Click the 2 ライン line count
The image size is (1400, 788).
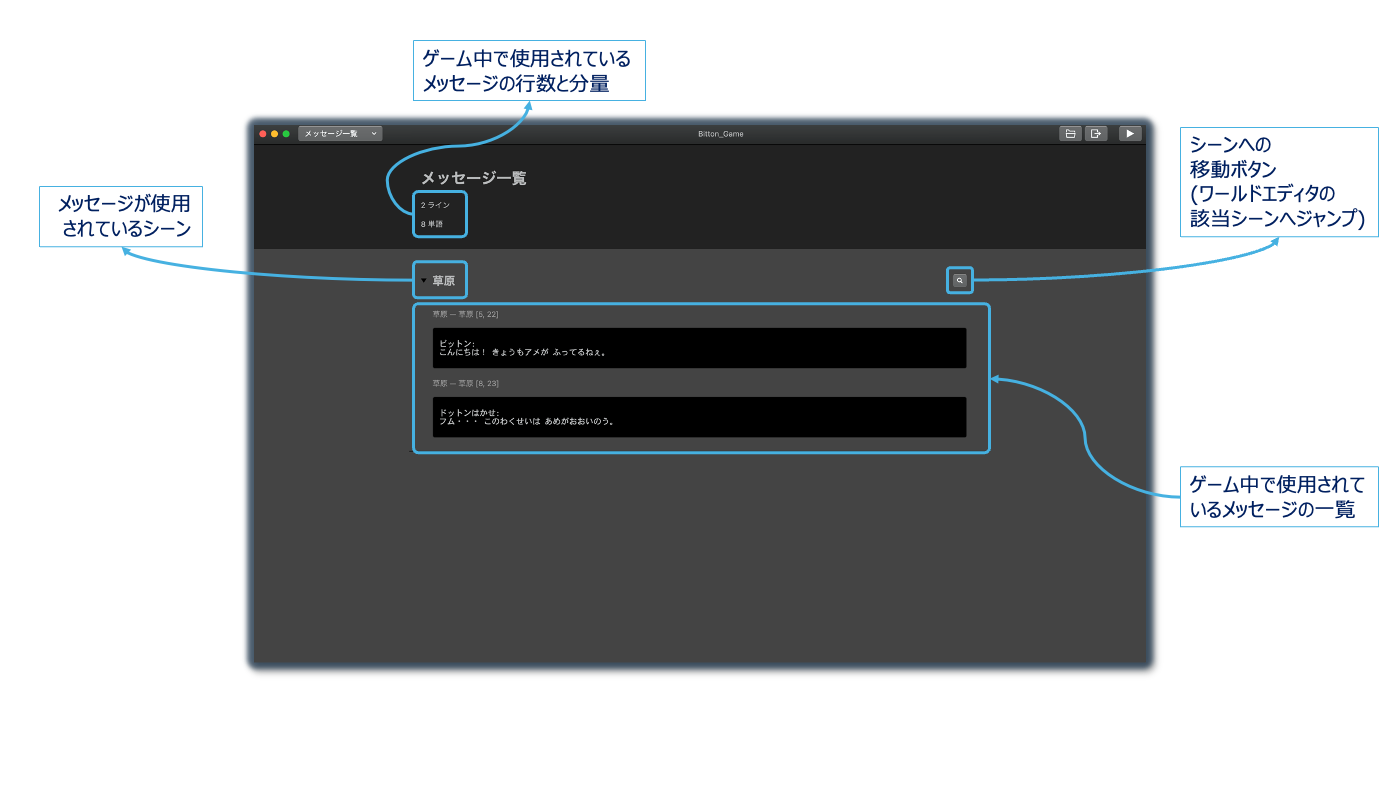point(435,205)
